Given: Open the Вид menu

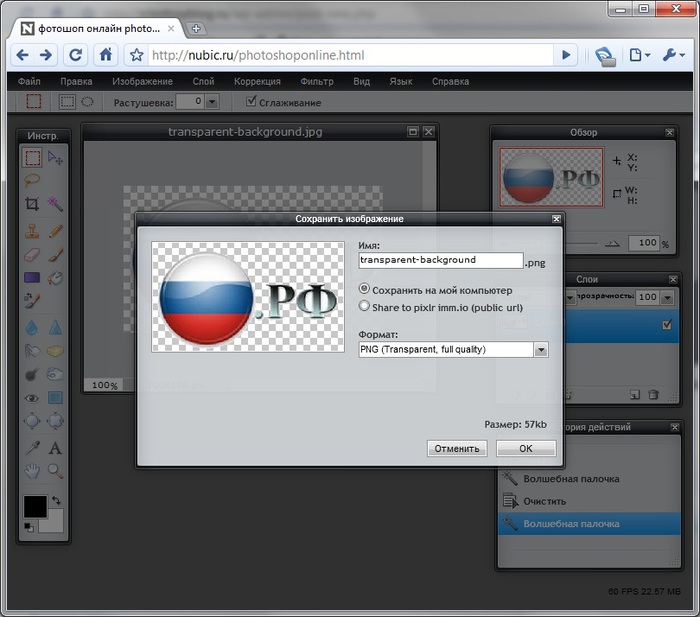Looking at the screenshot, I should [362, 82].
